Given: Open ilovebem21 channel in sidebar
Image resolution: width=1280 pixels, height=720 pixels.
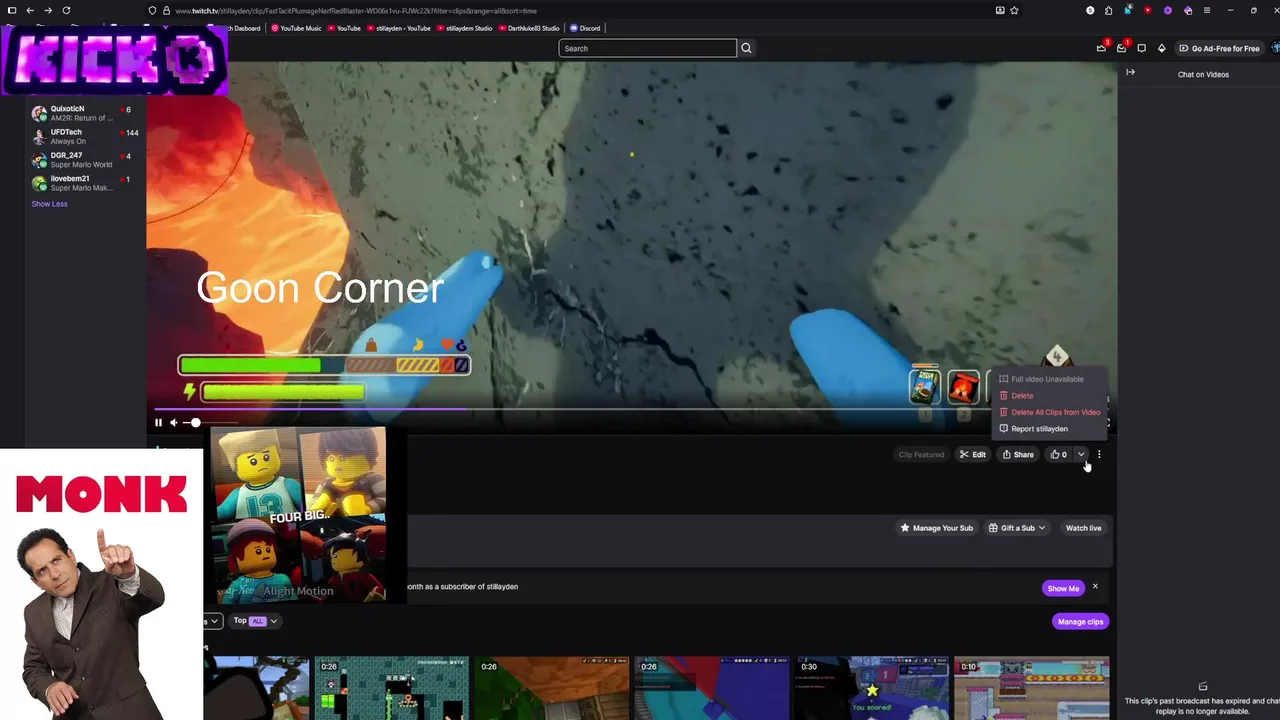Looking at the screenshot, I should point(85,183).
